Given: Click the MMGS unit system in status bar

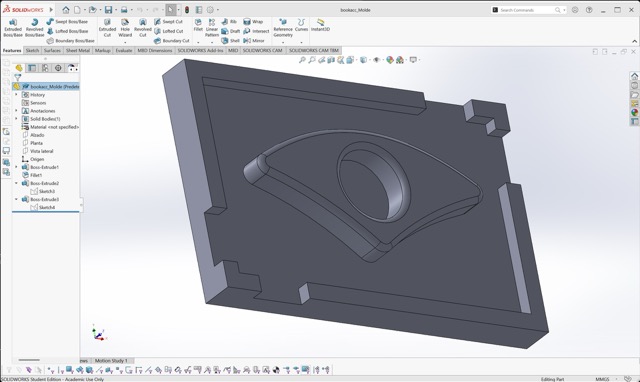Looking at the screenshot, I should (x=602, y=379).
